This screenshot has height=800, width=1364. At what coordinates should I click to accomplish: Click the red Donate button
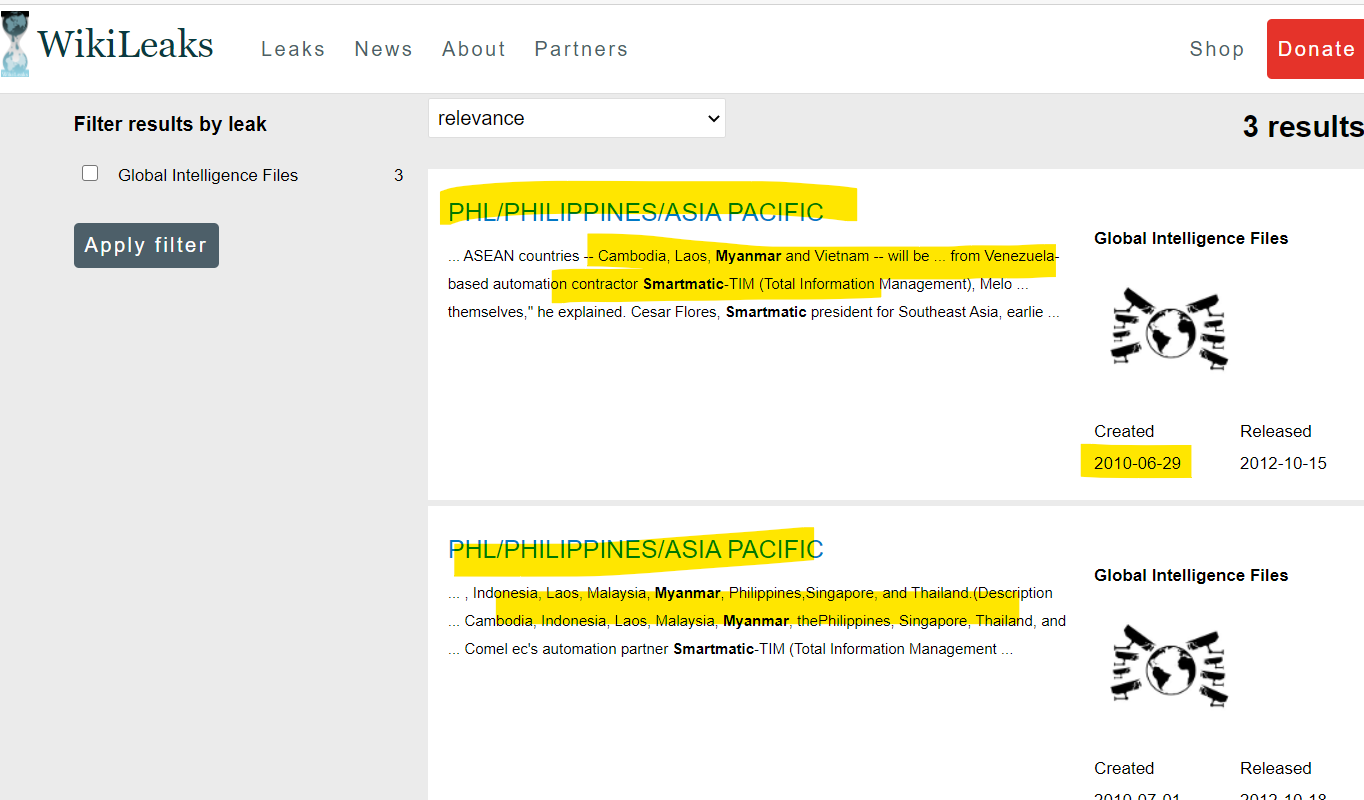point(1315,49)
